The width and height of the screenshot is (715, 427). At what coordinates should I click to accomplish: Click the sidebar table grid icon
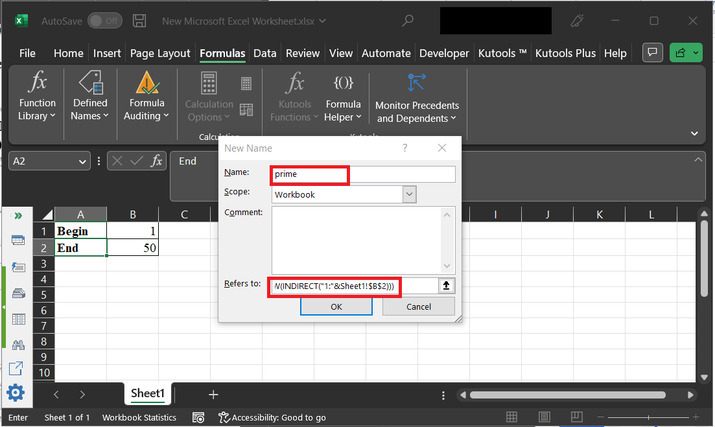point(18,319)
